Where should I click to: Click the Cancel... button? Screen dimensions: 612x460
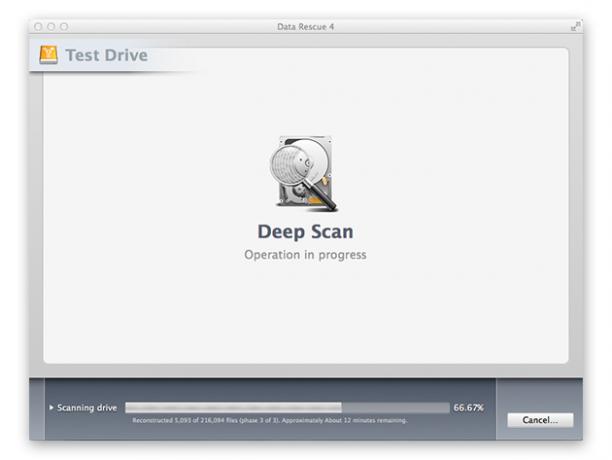[540, 420]
